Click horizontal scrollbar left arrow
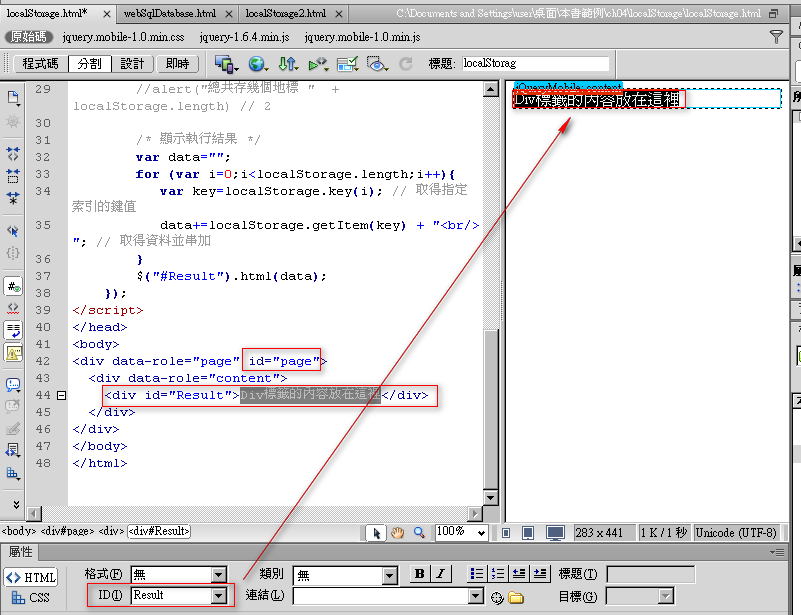 tap(34, 513)
